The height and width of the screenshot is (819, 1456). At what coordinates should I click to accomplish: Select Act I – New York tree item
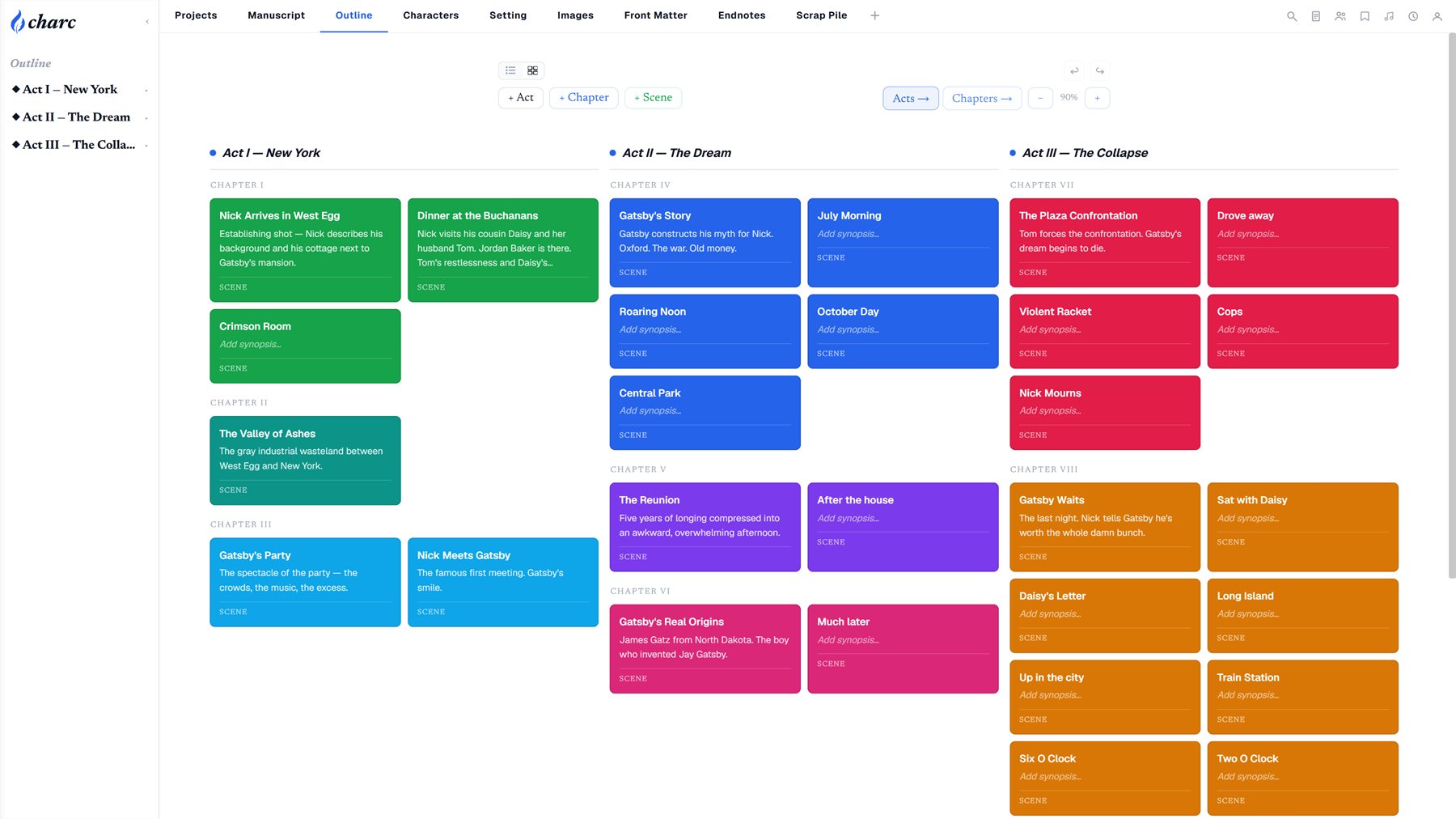click(x=70, y=90)
